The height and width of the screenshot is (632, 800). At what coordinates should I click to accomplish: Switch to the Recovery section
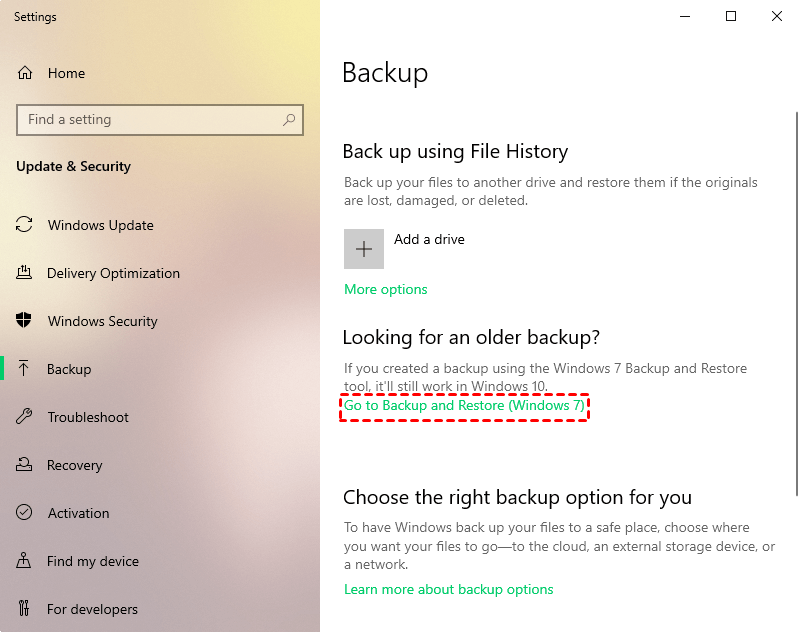pos(74,465)
